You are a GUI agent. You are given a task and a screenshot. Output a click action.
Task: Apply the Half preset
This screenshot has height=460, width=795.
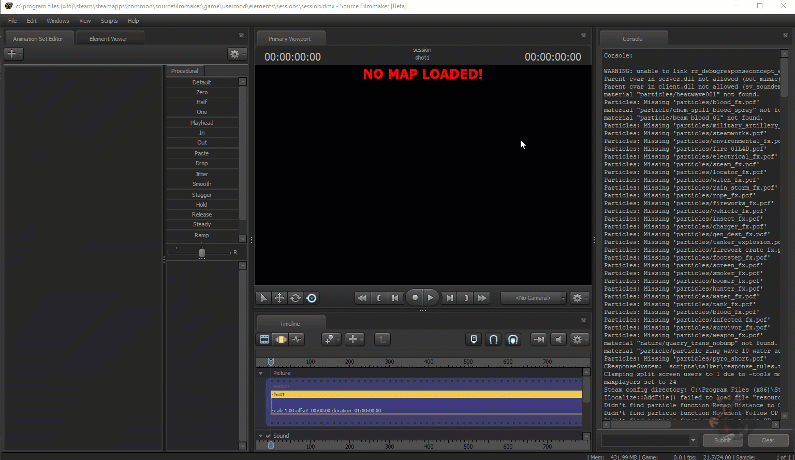(202, 102)
